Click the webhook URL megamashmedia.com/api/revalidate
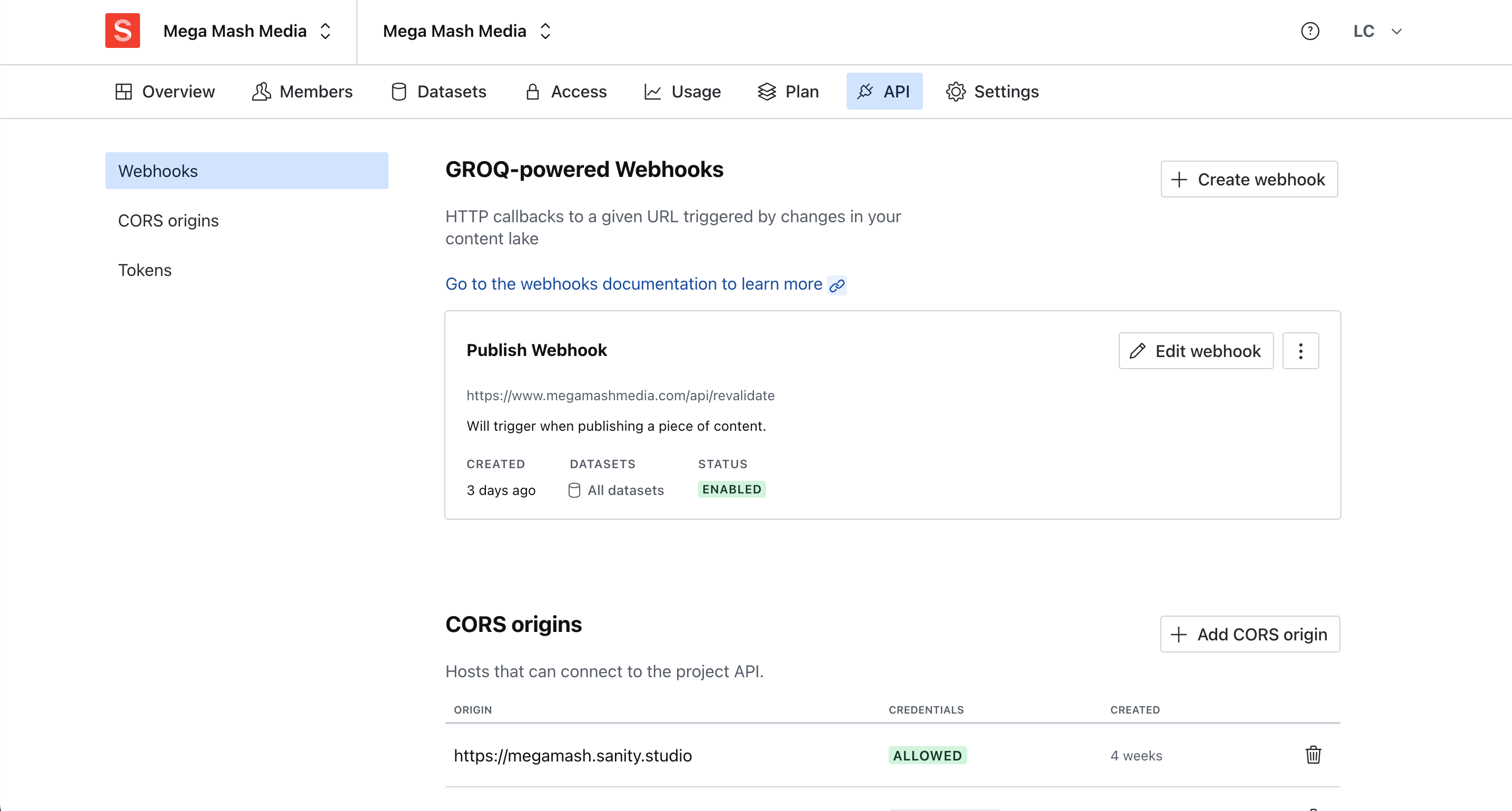 tap(620, 396)
